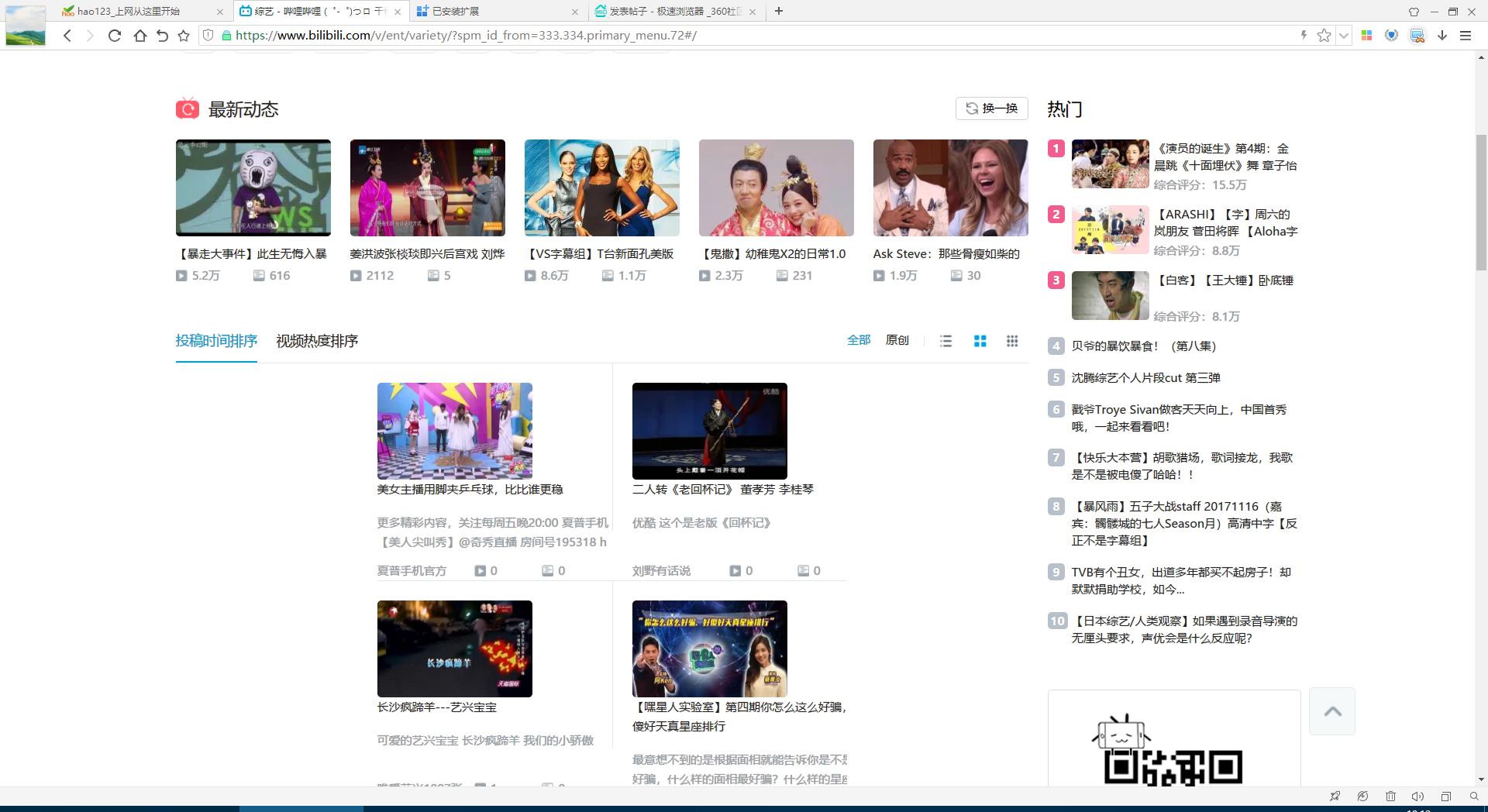Screen dimensions: 1488x812
Task: Click the undo closed tab arrow icon
Action: [162, 35]
